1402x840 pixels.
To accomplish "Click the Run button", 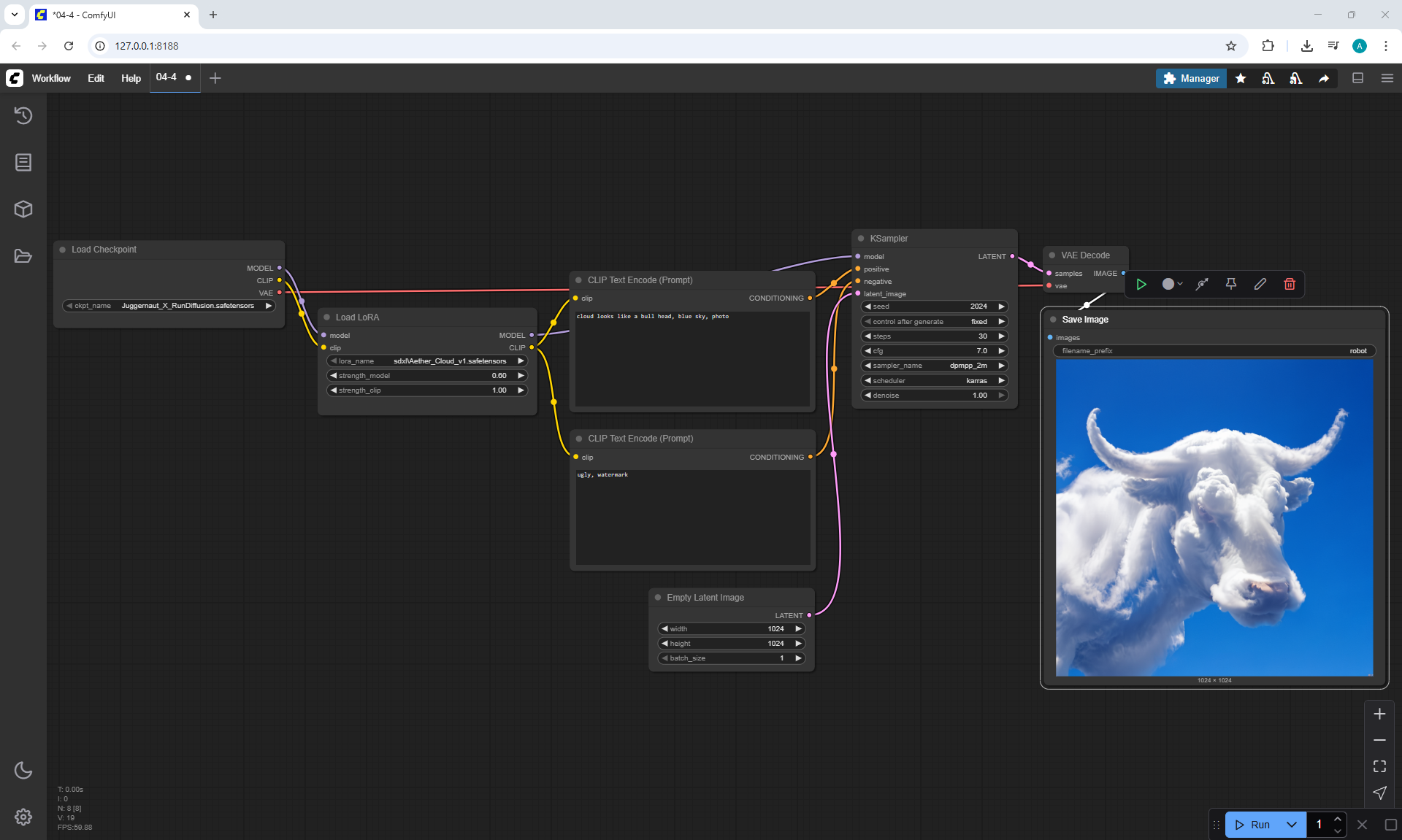I will click(x=1253, y=825).
